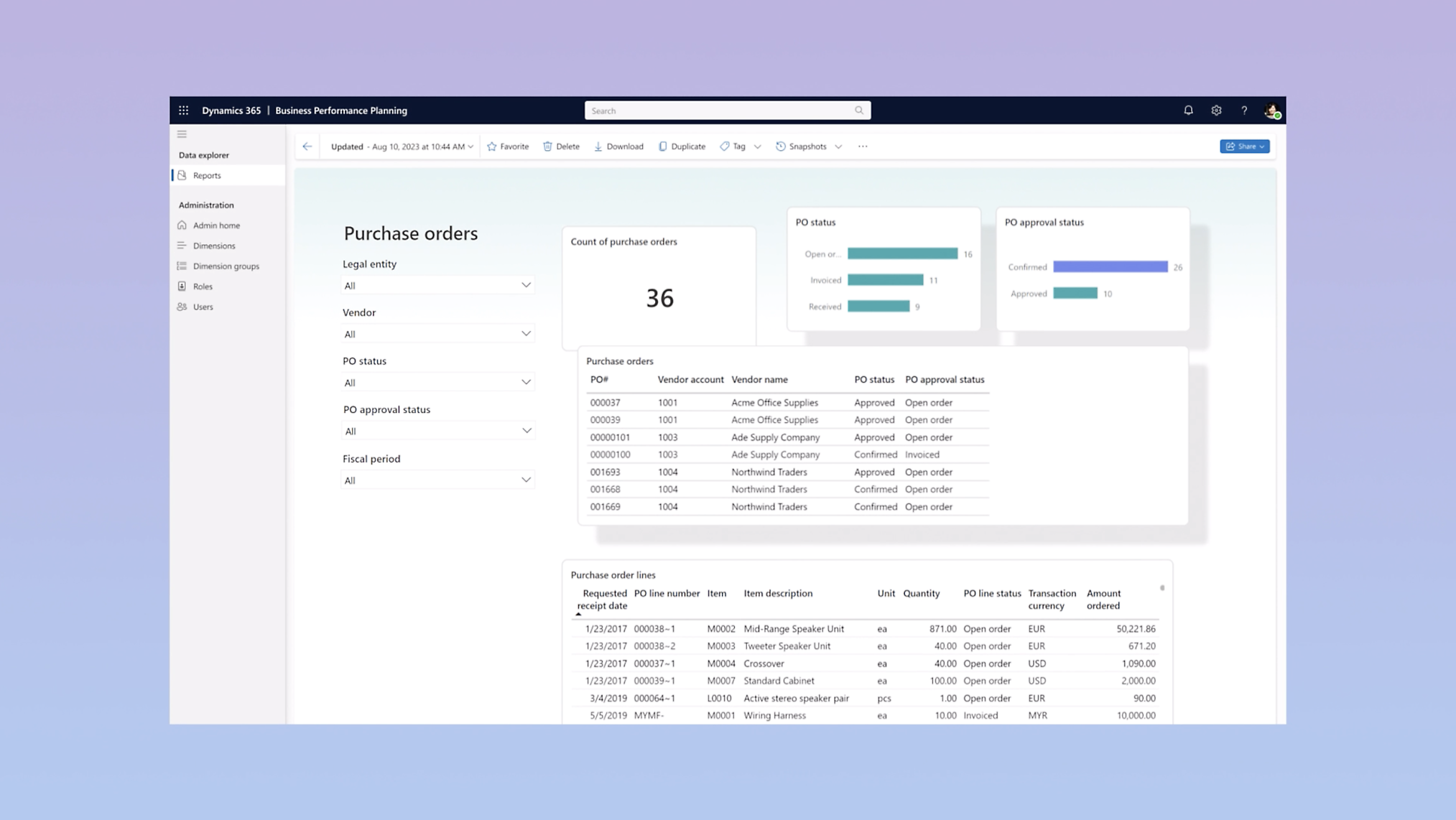Click the more options ellipsis button
The image size is (1456, 820).
point(862,146)
